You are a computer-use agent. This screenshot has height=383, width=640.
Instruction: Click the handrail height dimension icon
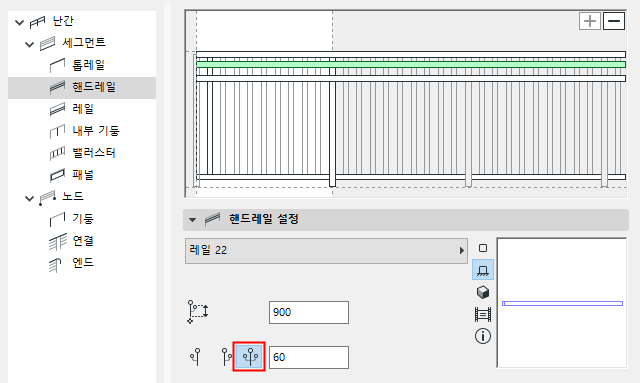pyautogui.click(x=198, y=312)
